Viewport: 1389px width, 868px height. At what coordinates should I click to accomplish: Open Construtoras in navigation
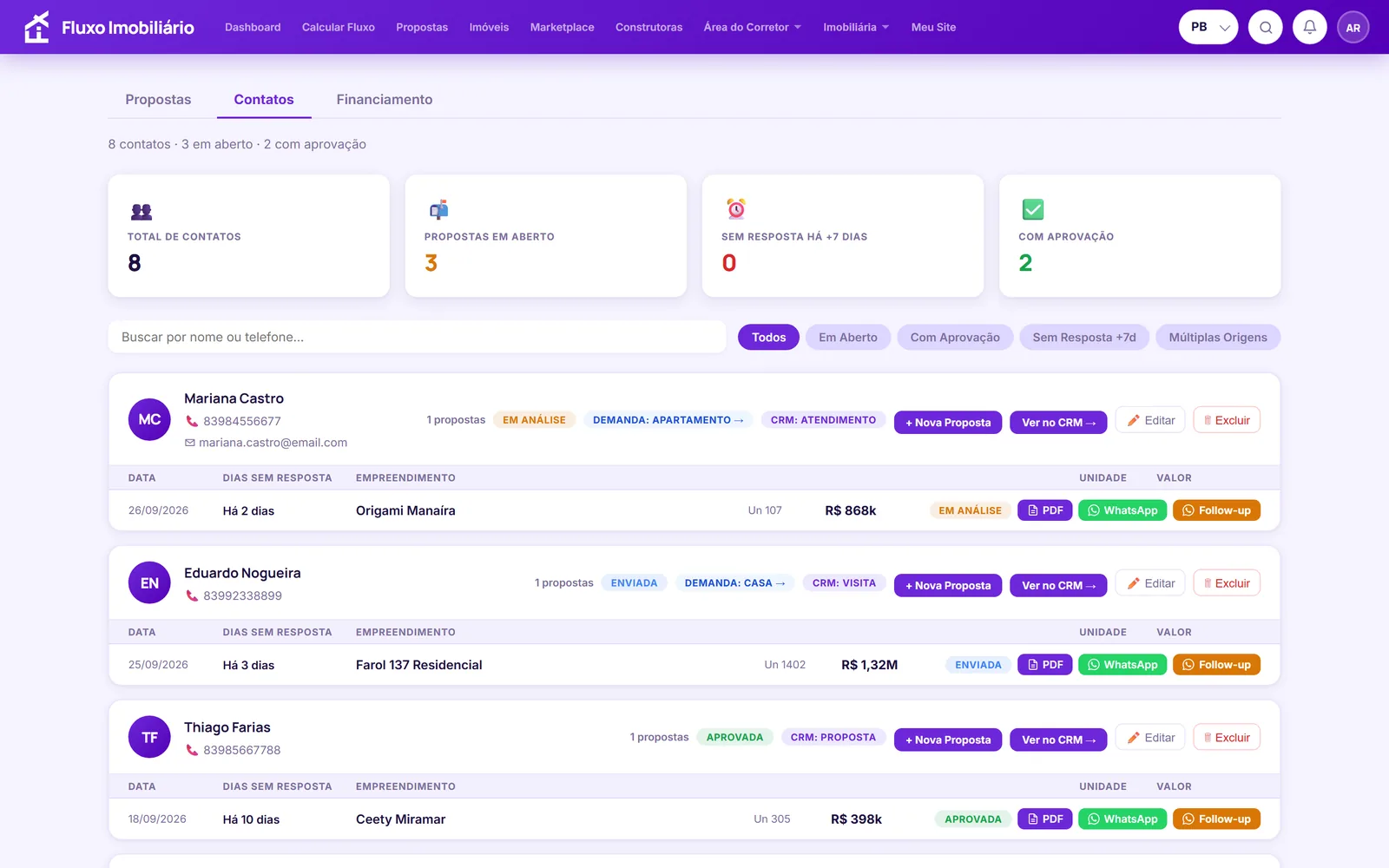coord(649,27)
